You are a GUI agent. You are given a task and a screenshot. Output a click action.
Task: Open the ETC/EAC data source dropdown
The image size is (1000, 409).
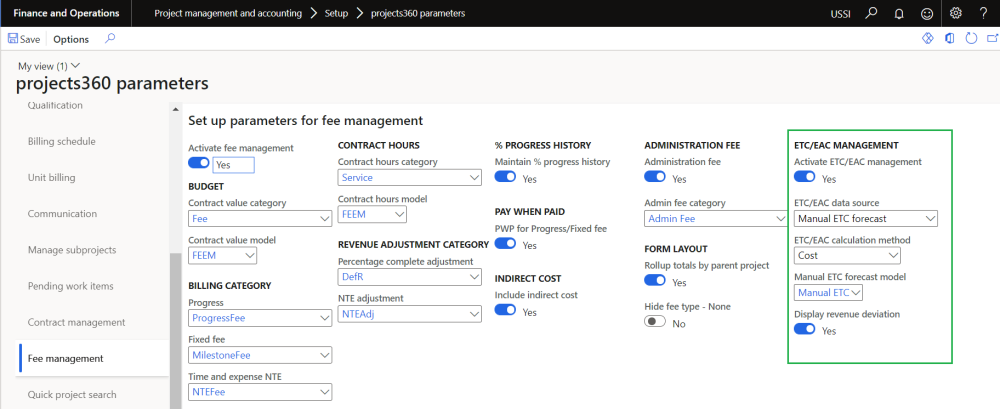point(865,218)
